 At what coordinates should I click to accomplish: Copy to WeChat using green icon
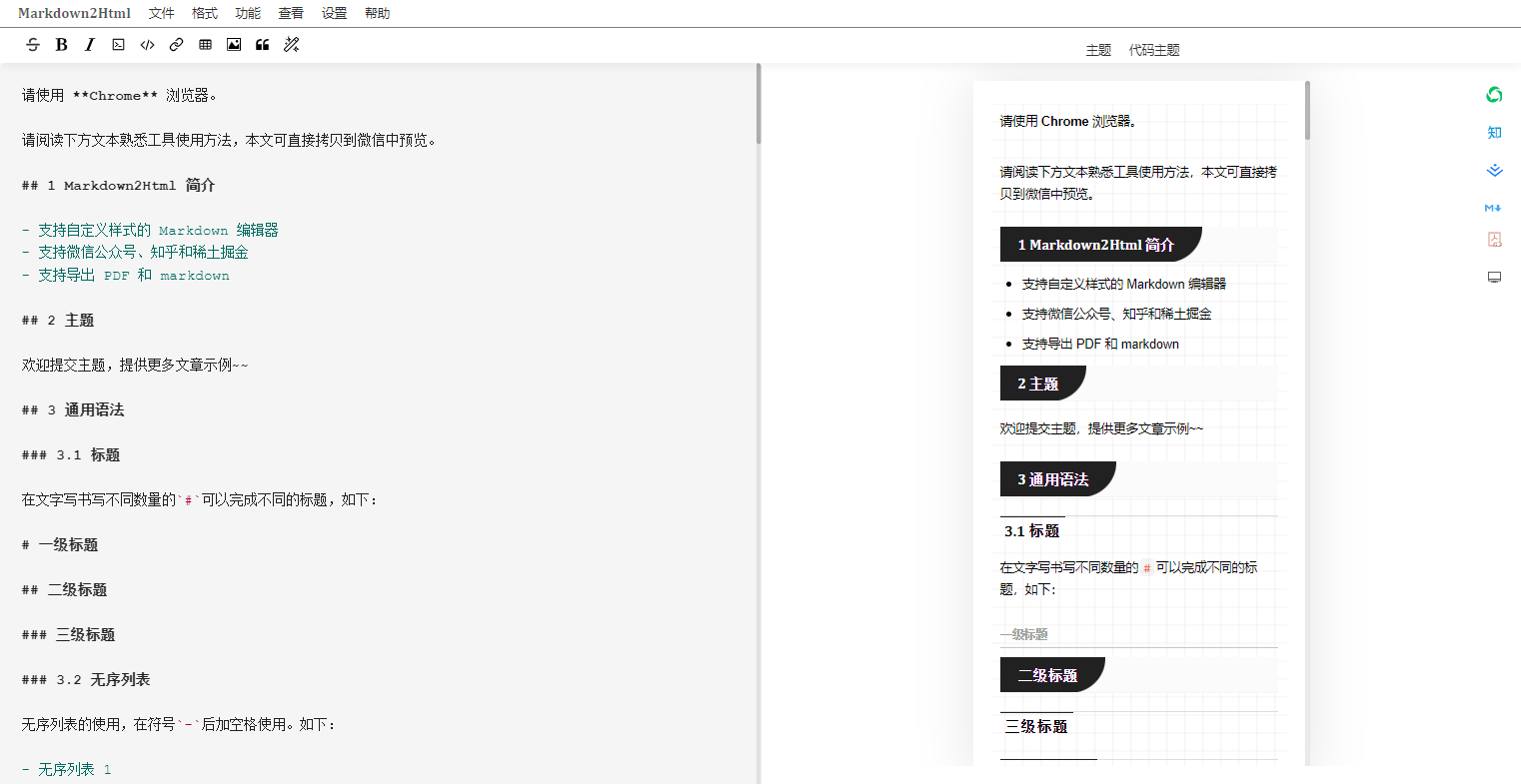click(1494, 95)
